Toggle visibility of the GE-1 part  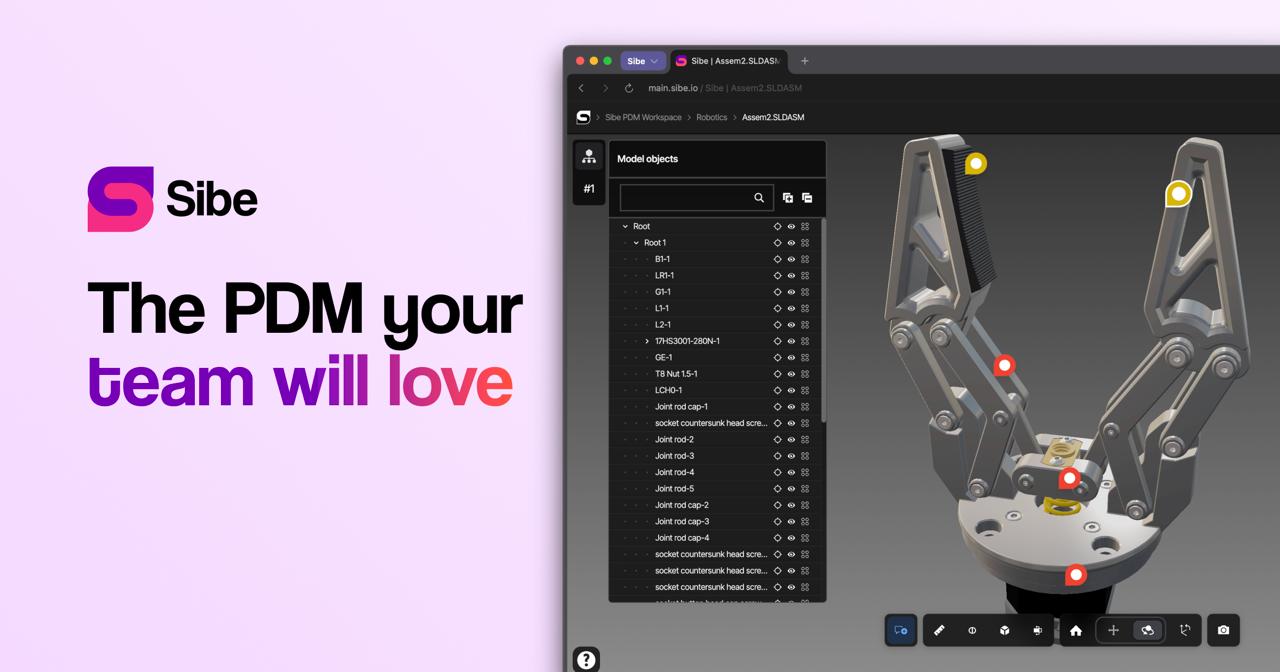(x=790, y=357)
